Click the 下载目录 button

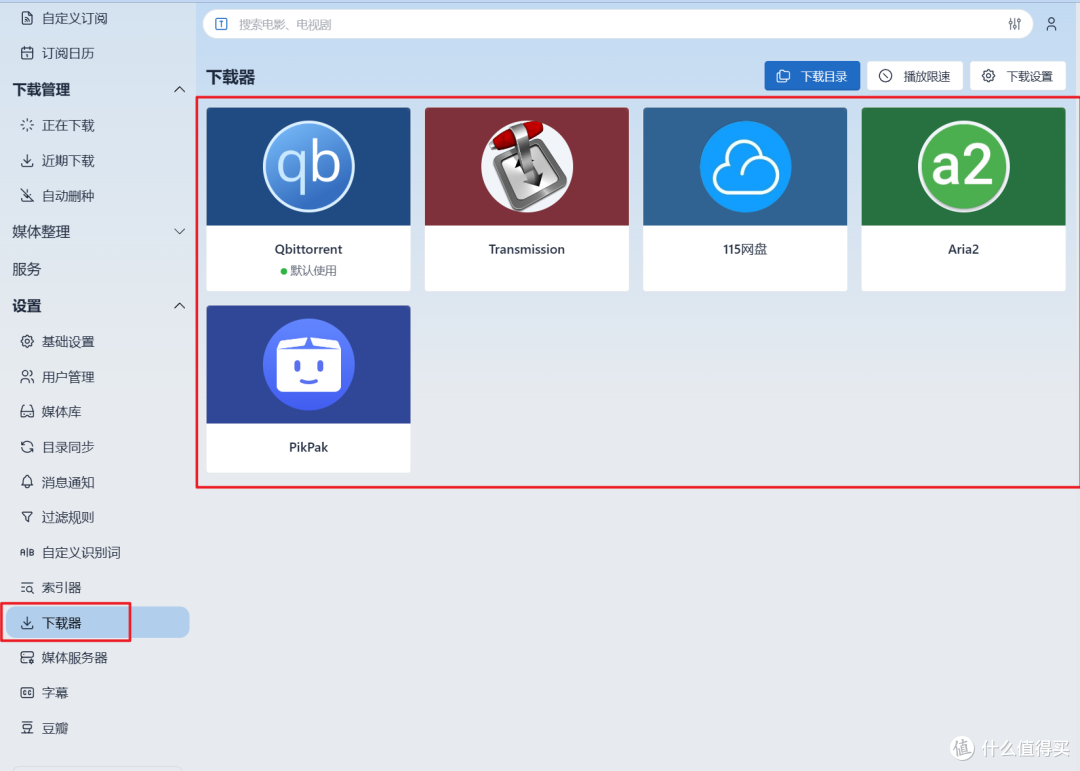pyautogui.click(x=812, y=76)
